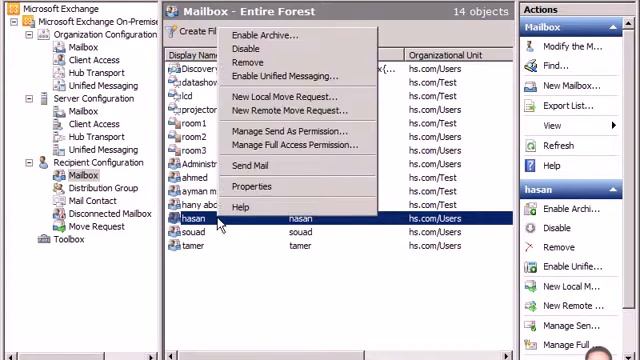Select the tamer mailbox row
The width and height of the screenshot is (640, 360).
click(x=339, y=246)
